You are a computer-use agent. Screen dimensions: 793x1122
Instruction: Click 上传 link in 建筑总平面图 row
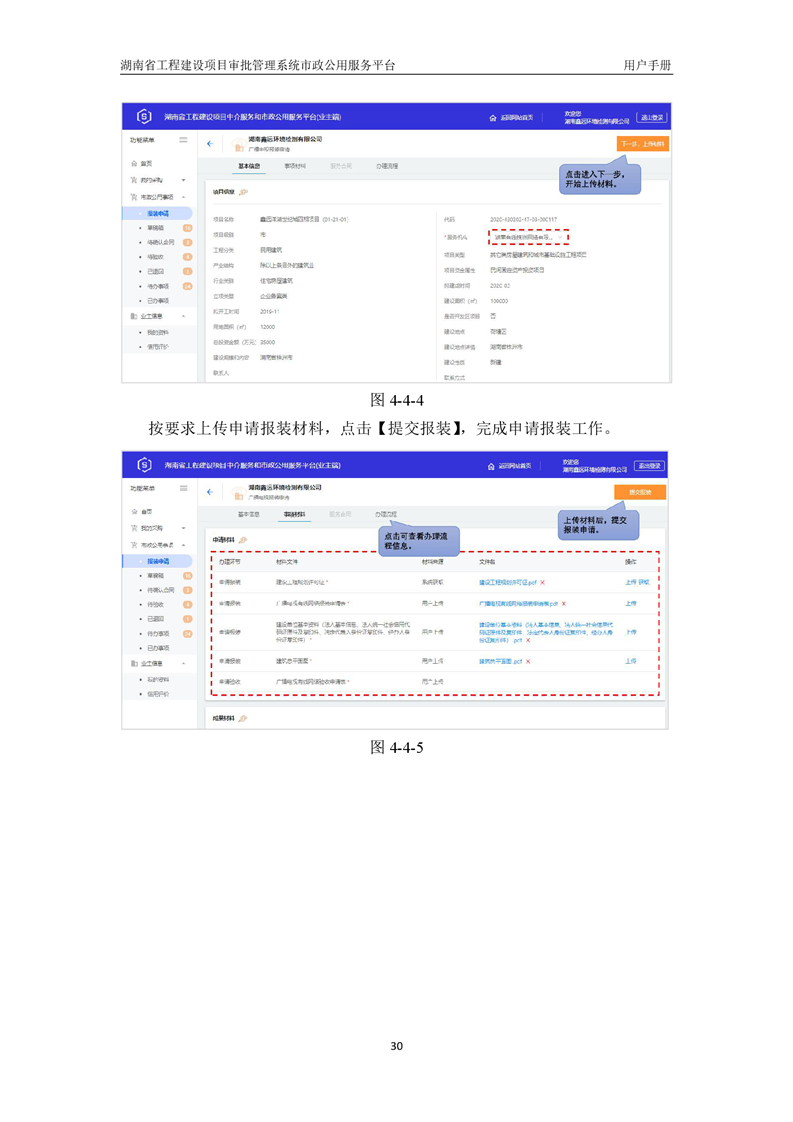click(631, 661)
